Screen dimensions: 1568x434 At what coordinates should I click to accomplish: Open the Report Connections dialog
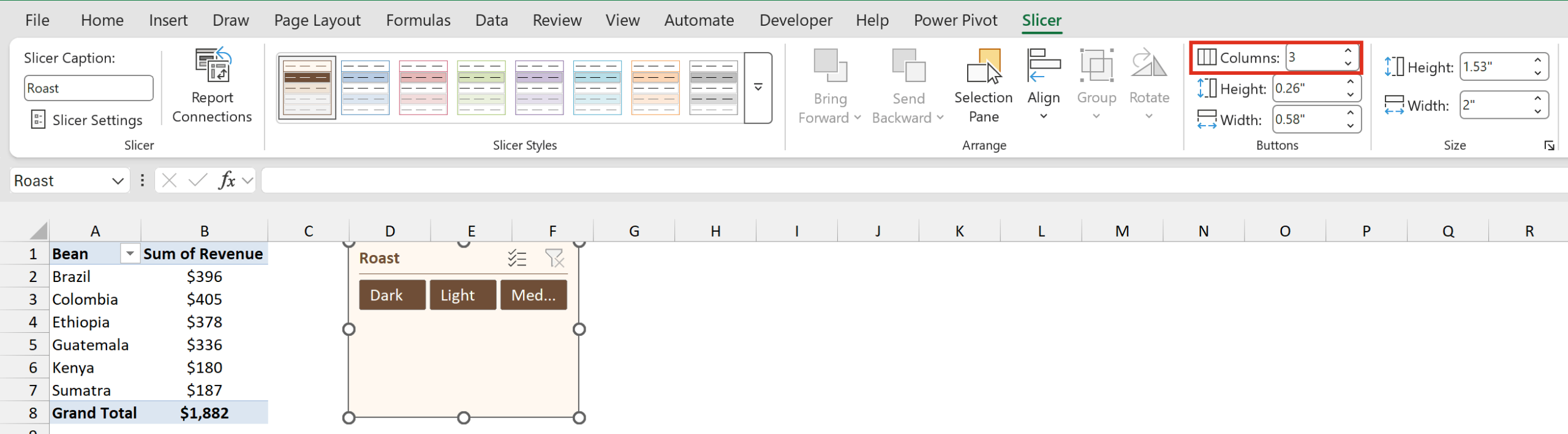(212, 86)
